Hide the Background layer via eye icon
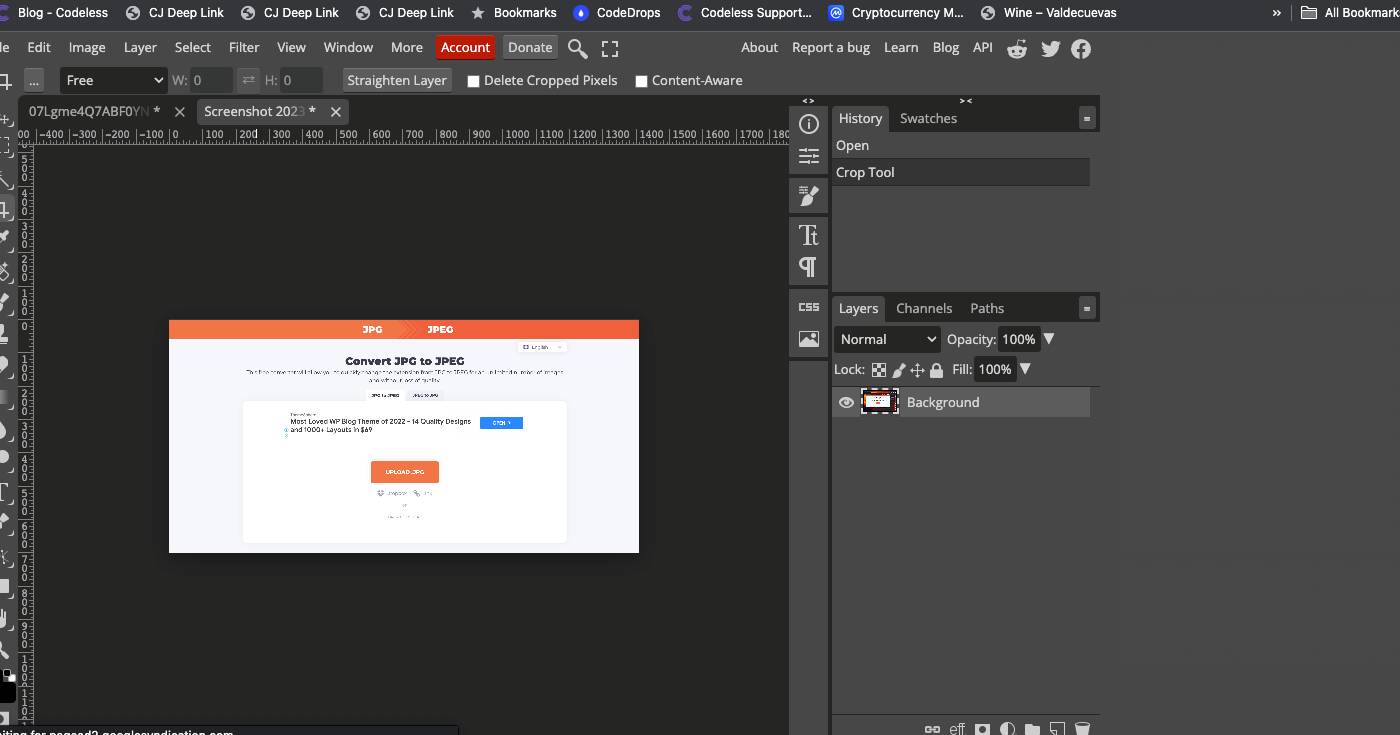The width and height of the screenshot is (1400, 735). pyautogui.click(x=846, y=402)
